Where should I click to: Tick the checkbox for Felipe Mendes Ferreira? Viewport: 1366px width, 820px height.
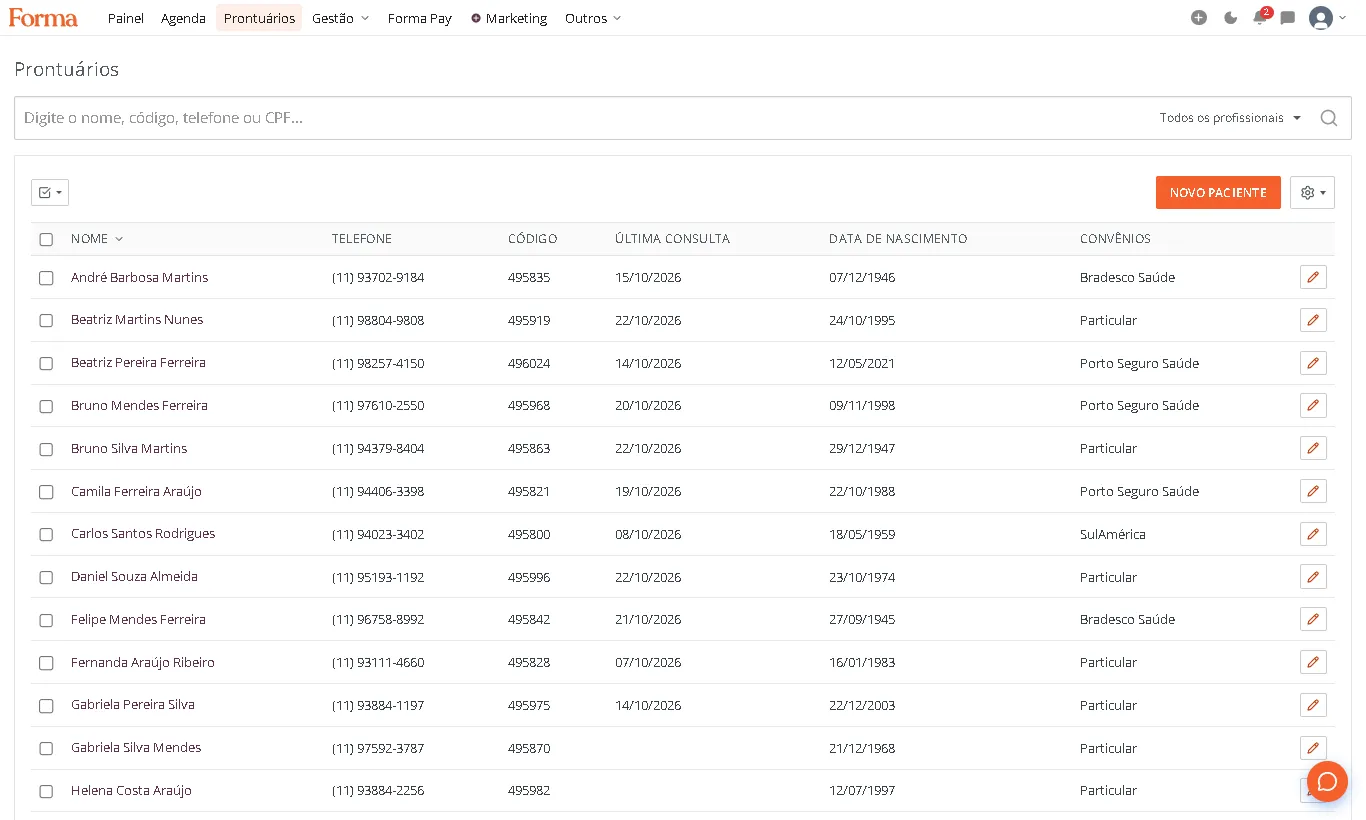click(x=46, y=620)
